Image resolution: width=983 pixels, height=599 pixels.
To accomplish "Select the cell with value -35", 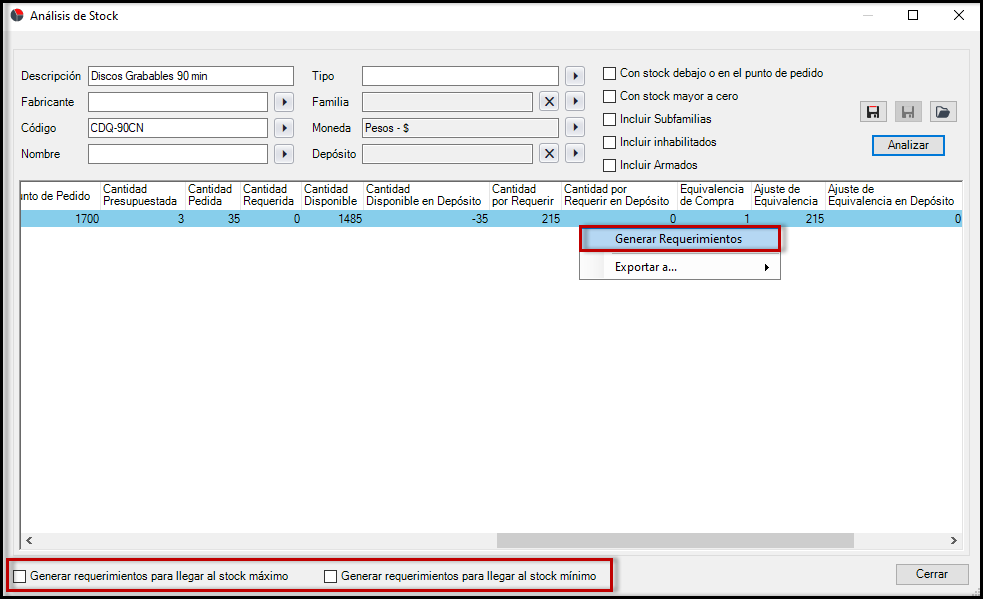I will click(x=426, y=219).
